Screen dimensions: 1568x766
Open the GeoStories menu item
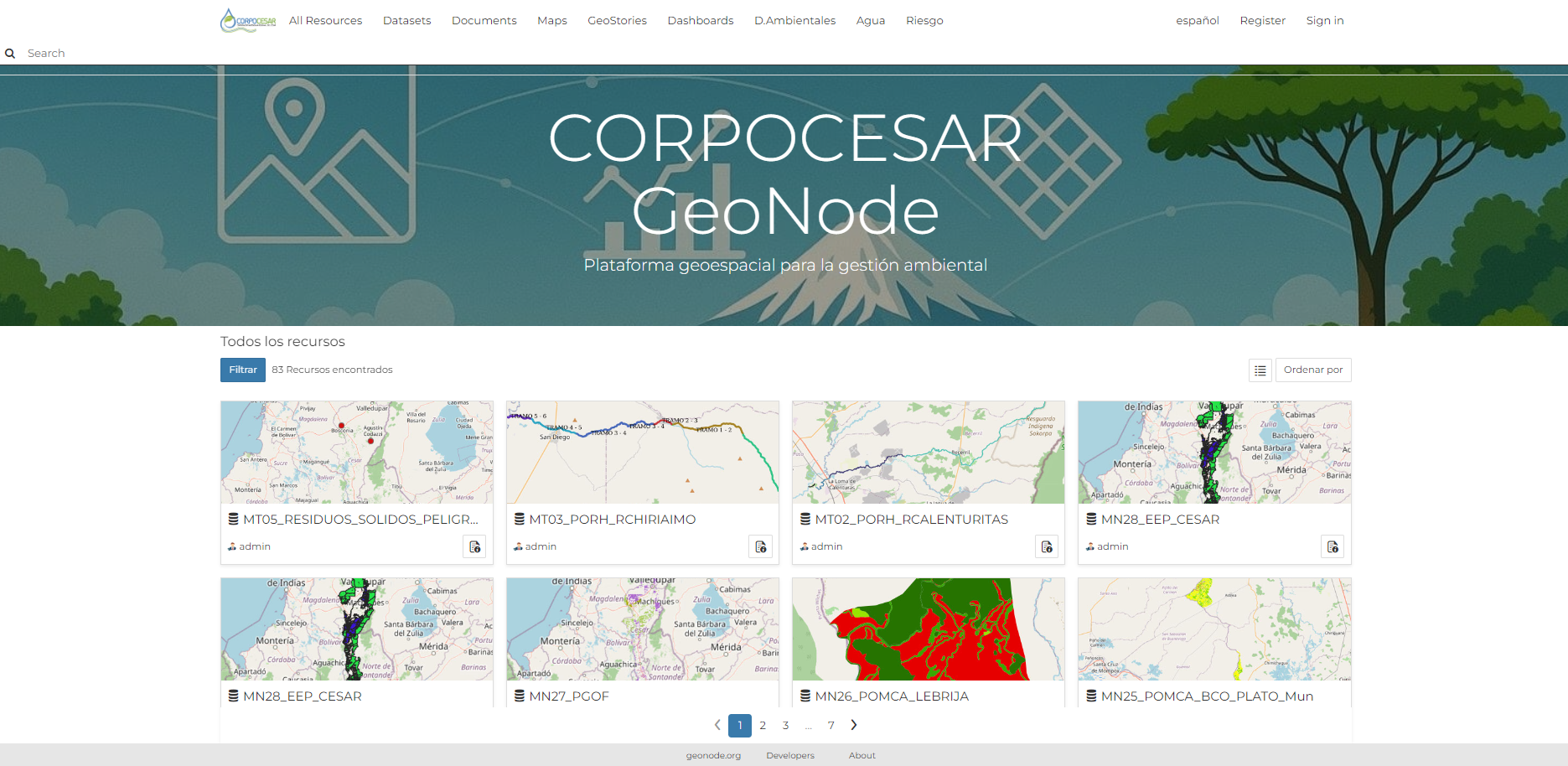click(617, 20)
